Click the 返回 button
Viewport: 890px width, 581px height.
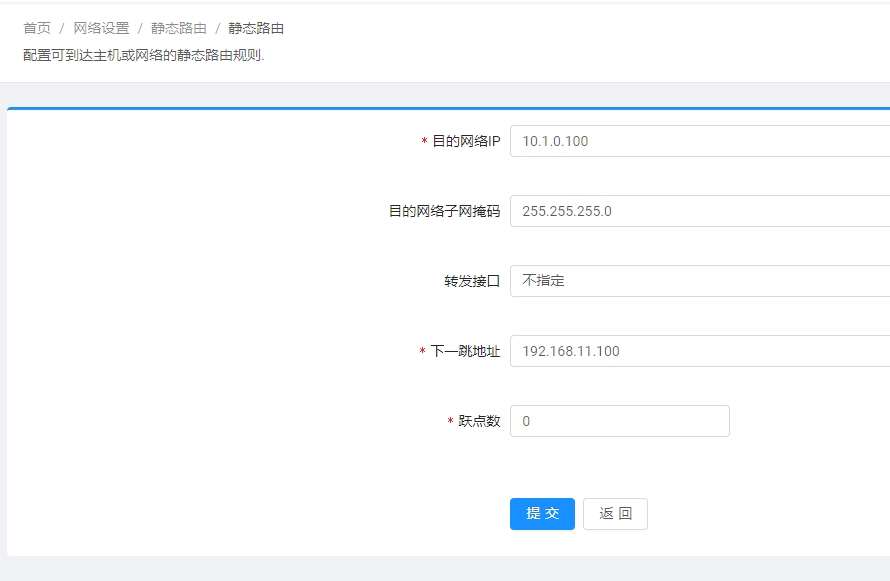615,514
